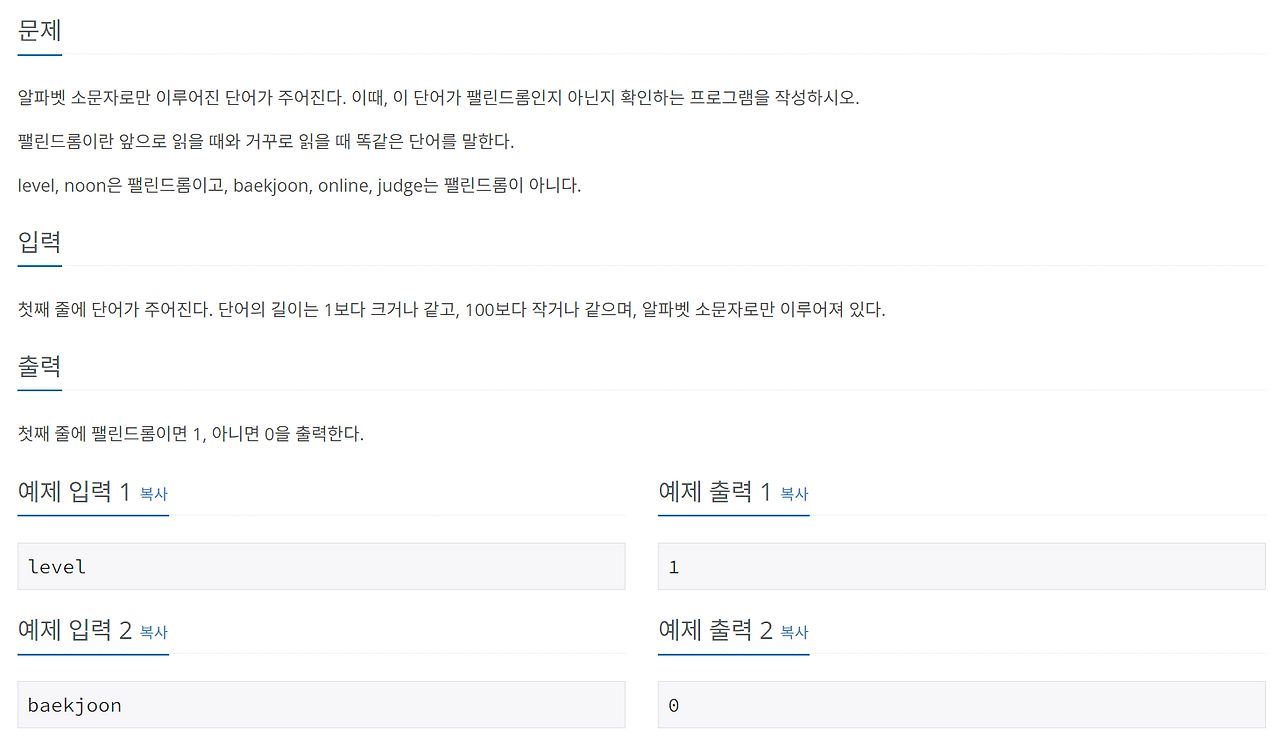This screenshot has height=737, width=1280.
Task: Click the 예제 출력 2 heading
Action: tap(715, 630)
